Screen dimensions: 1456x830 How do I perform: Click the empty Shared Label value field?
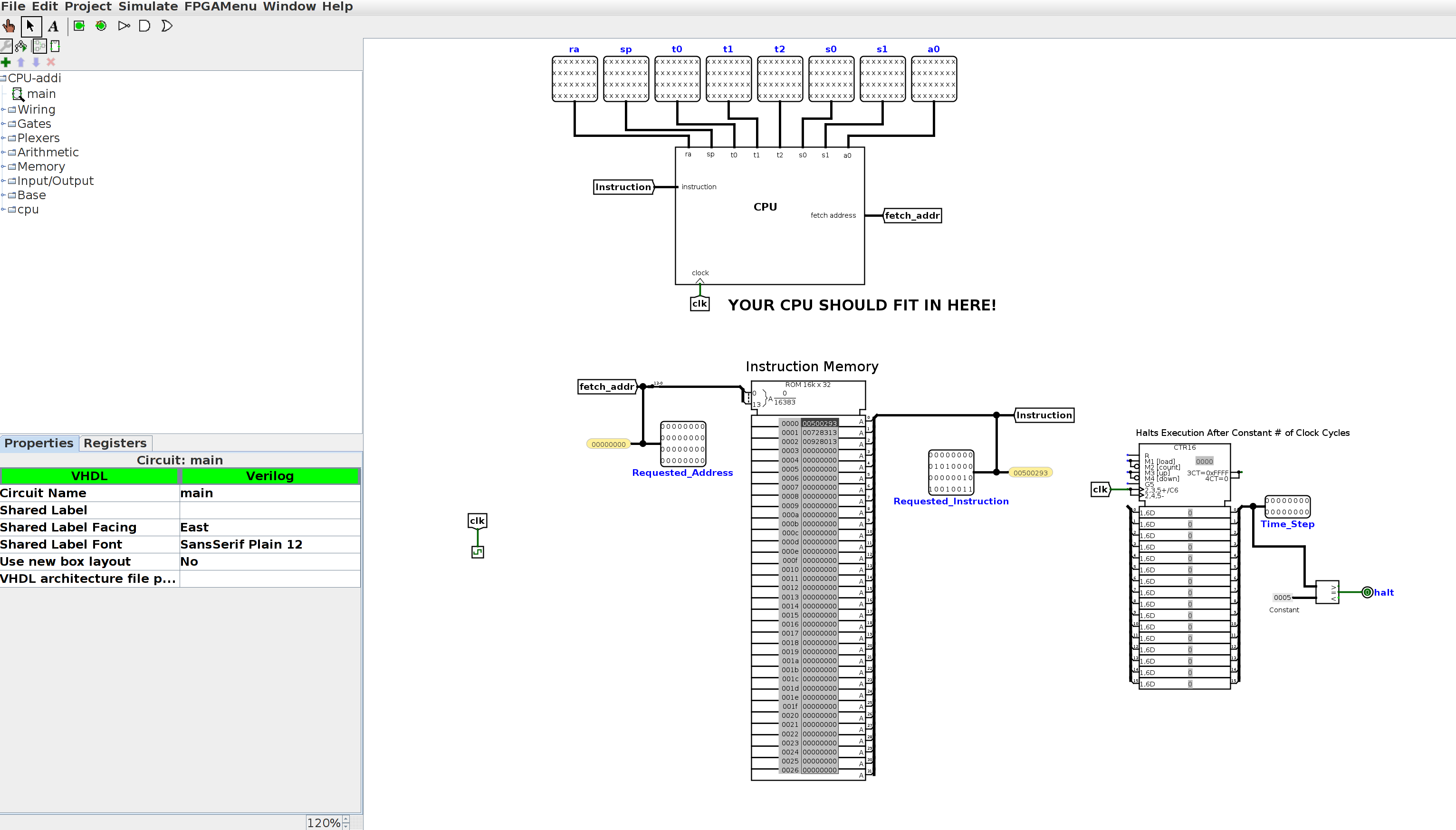click(269, 510)
